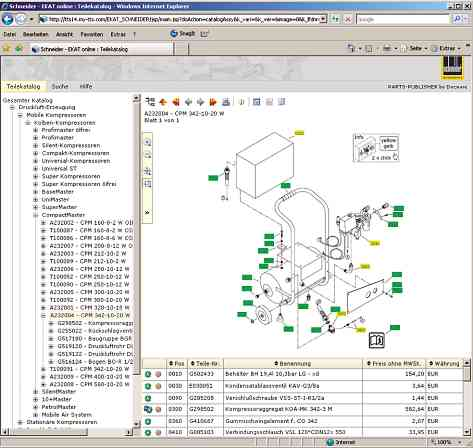Click the blue layout icon in the viewer toolbar
This screenshot has height=448, width=473.
[256, 102]
